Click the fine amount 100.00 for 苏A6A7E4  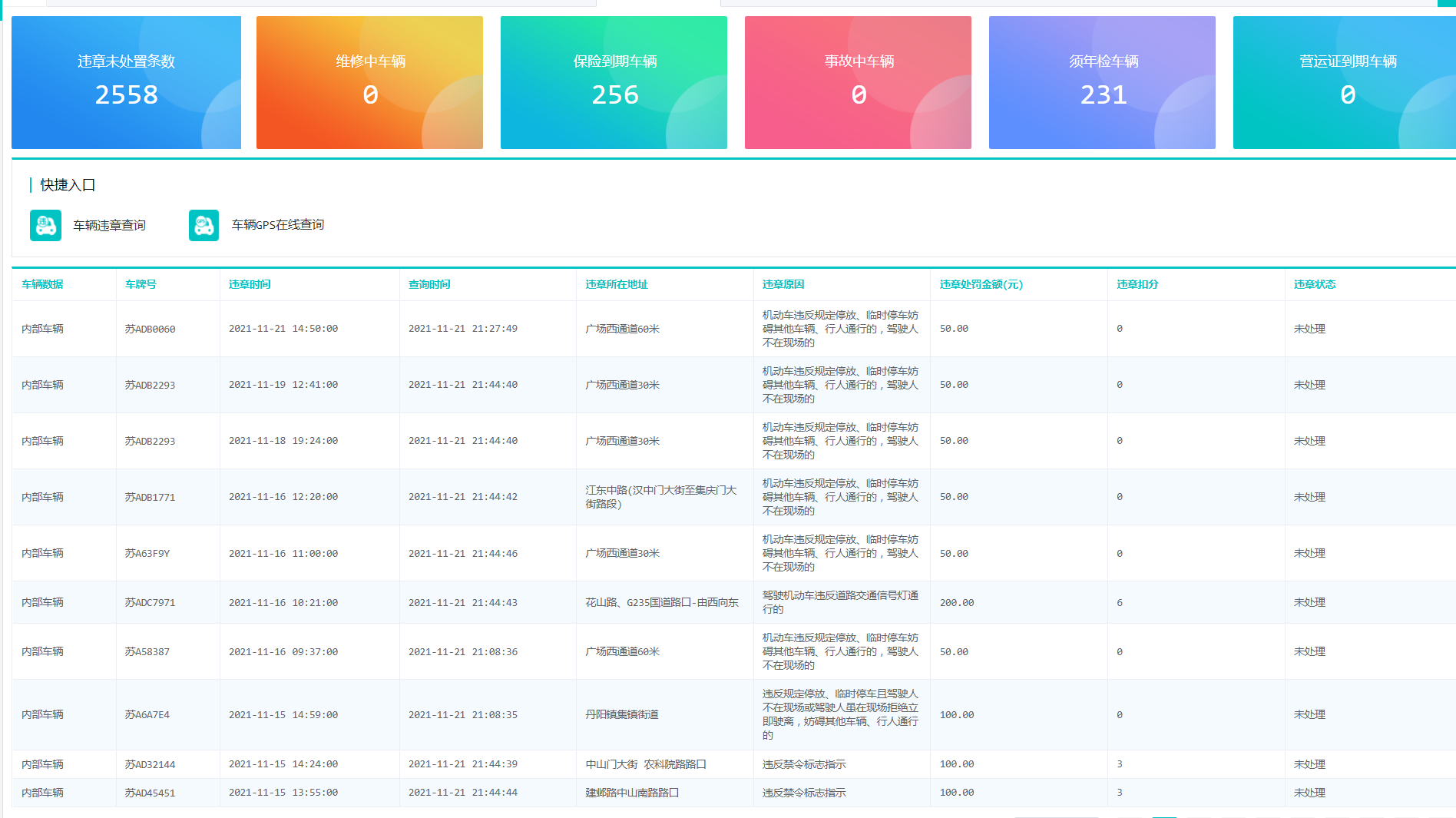coord(957,714)
